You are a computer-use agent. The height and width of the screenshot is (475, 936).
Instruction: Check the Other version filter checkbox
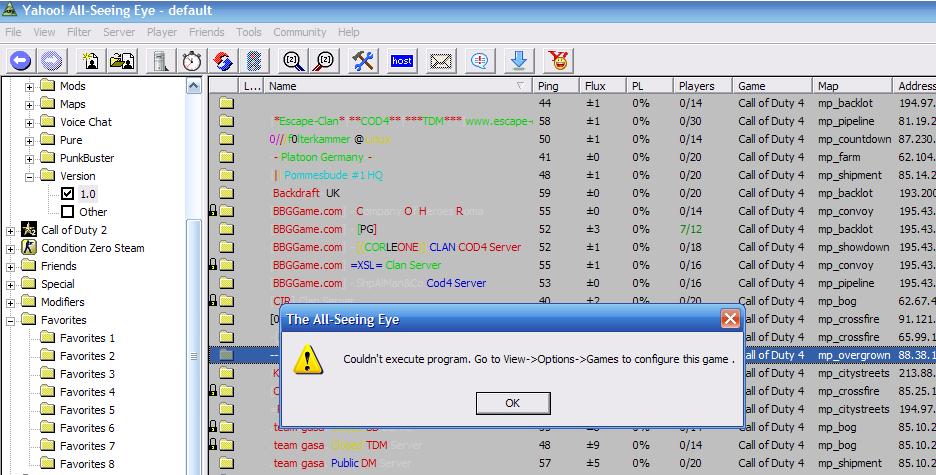click(x=68, y=212)
